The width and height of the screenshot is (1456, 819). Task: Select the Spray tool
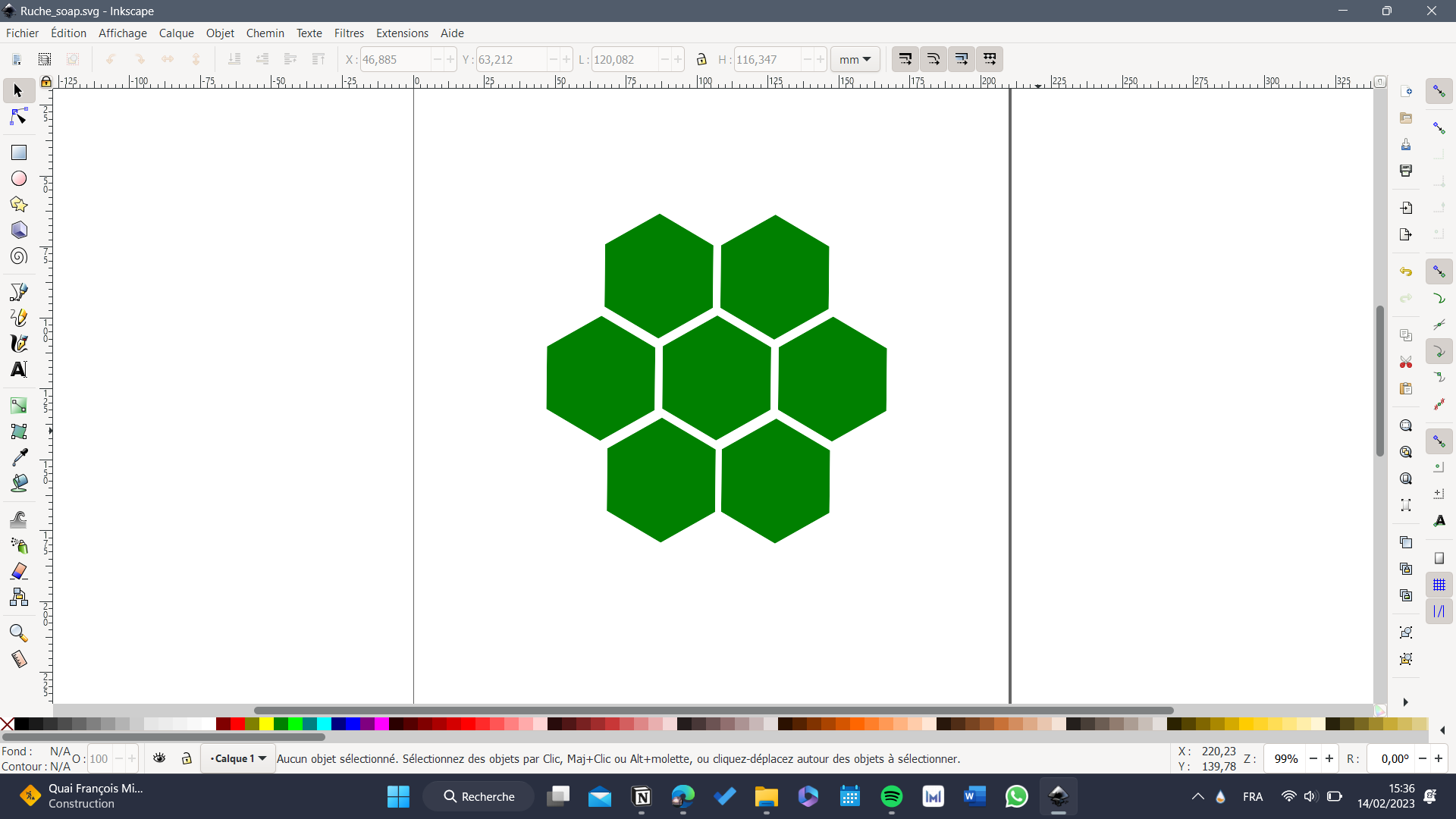tap(18, 545)
